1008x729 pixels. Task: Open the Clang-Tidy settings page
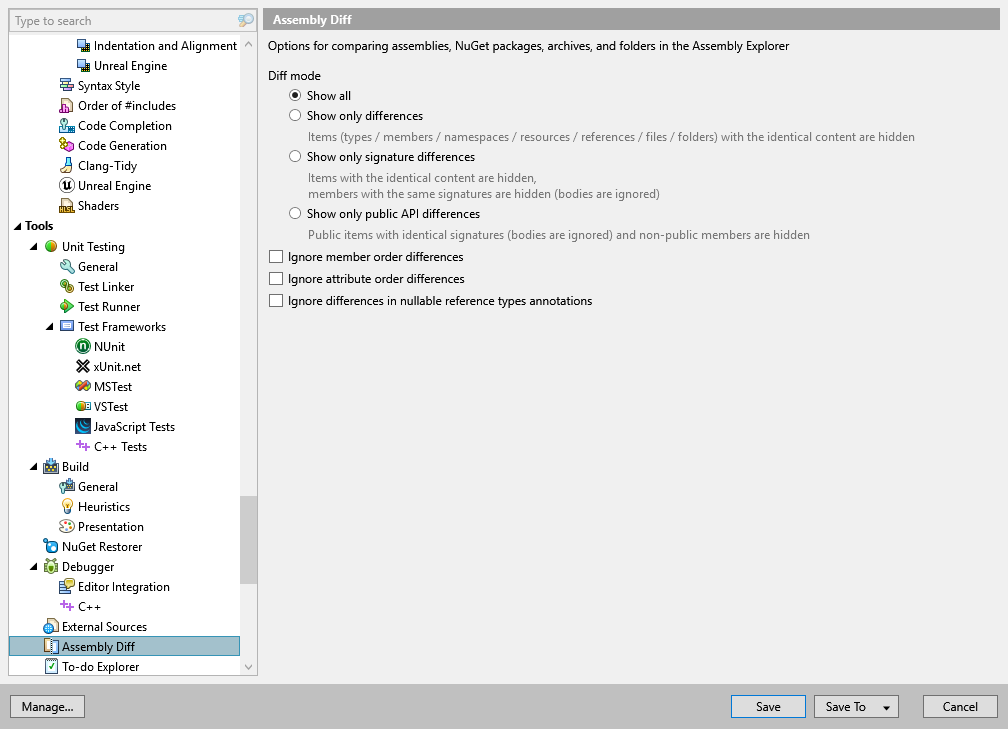click(x=110, y=165)
